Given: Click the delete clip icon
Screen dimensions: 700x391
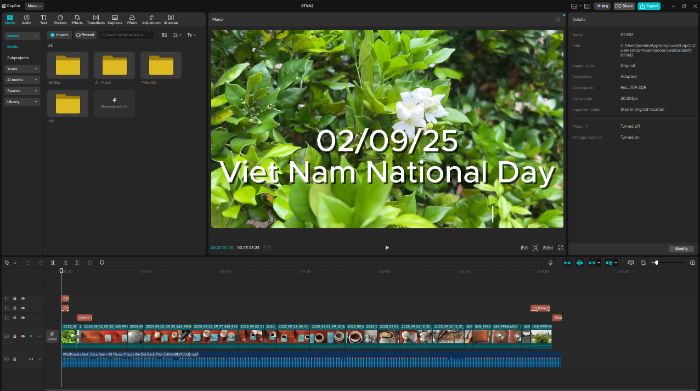Looking at the screenshot, I should (x=90, y=263).
